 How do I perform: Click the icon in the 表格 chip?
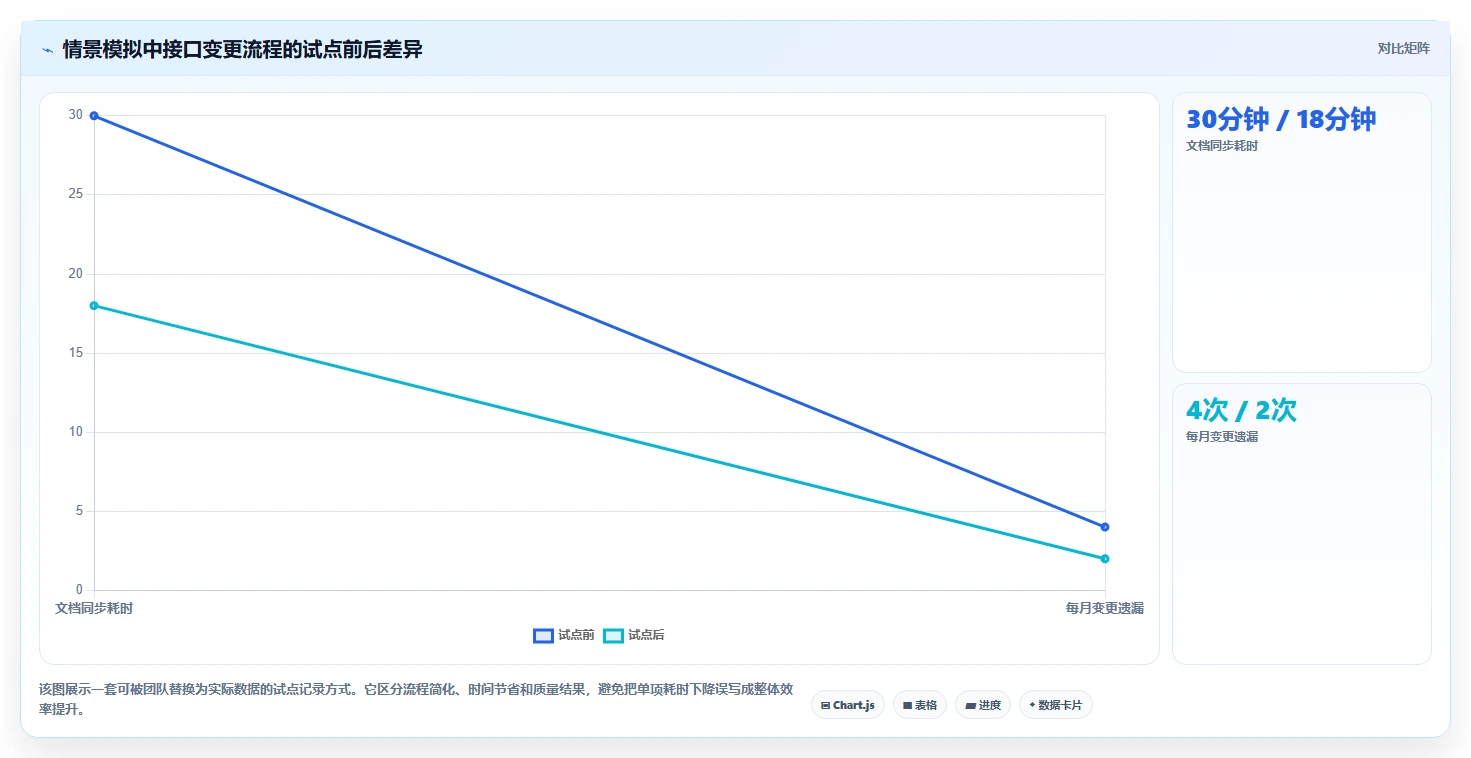907,705
